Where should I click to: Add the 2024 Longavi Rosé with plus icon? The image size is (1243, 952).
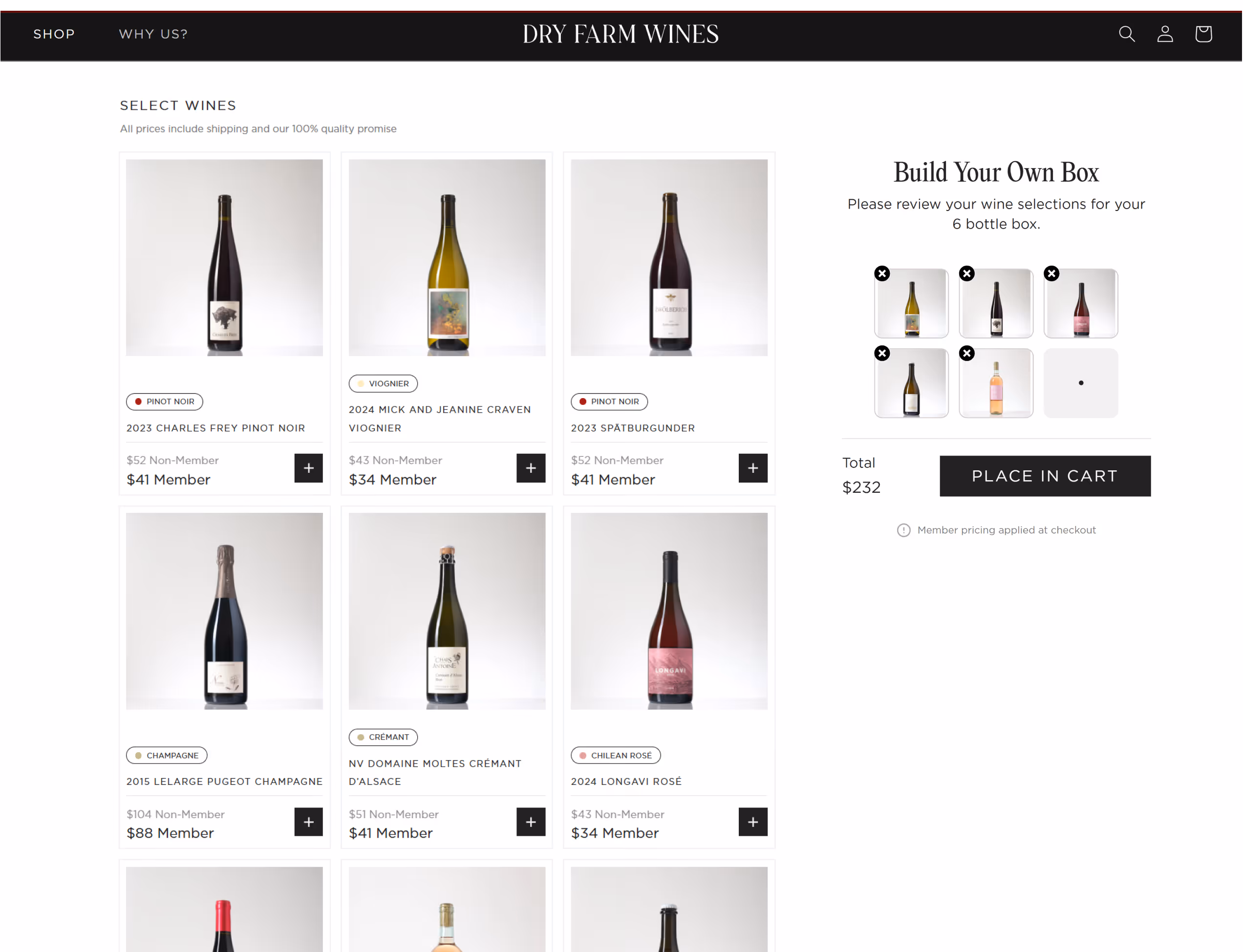point(753,822)
